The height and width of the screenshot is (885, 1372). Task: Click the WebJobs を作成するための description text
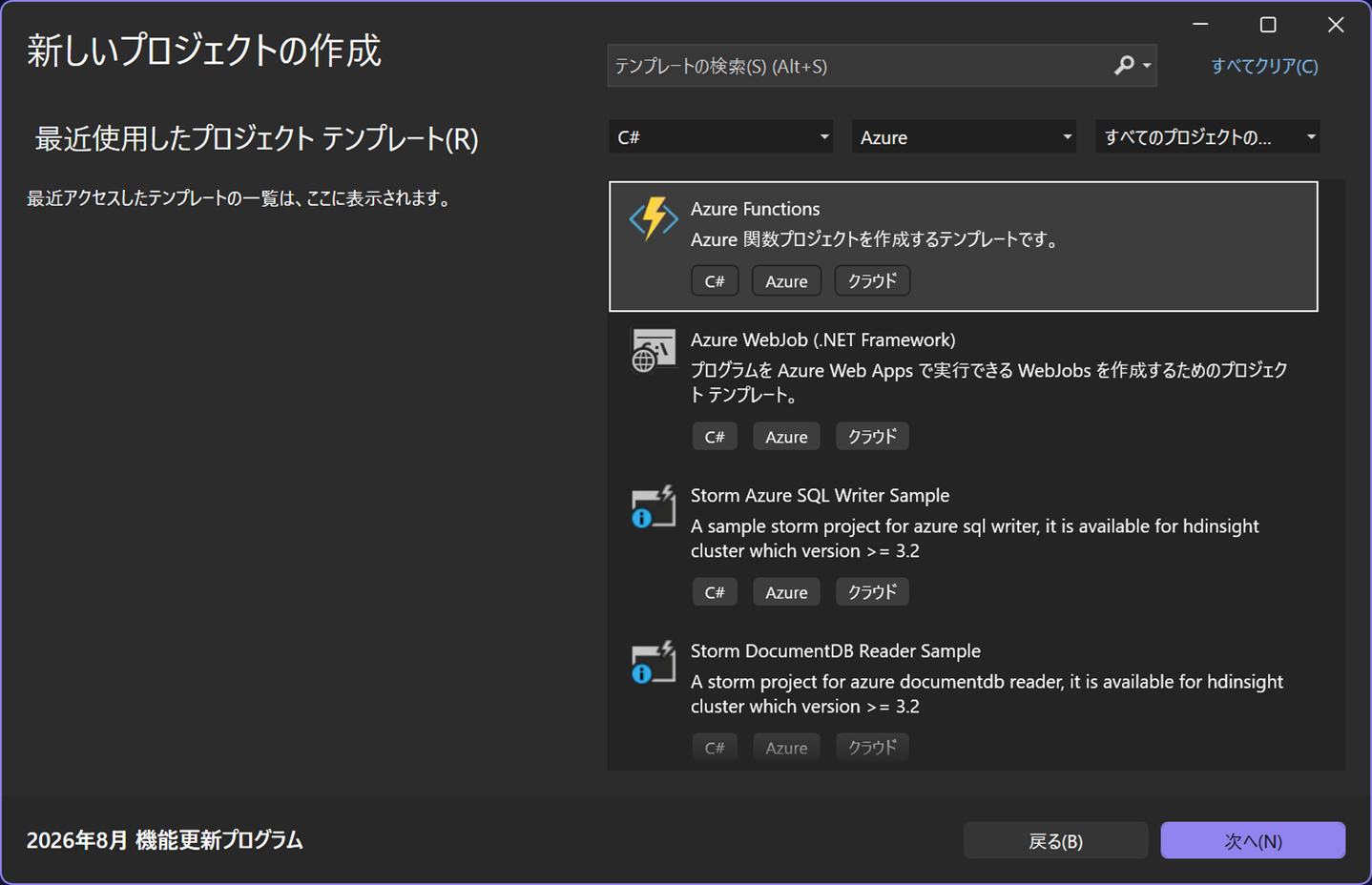point(989,382)
